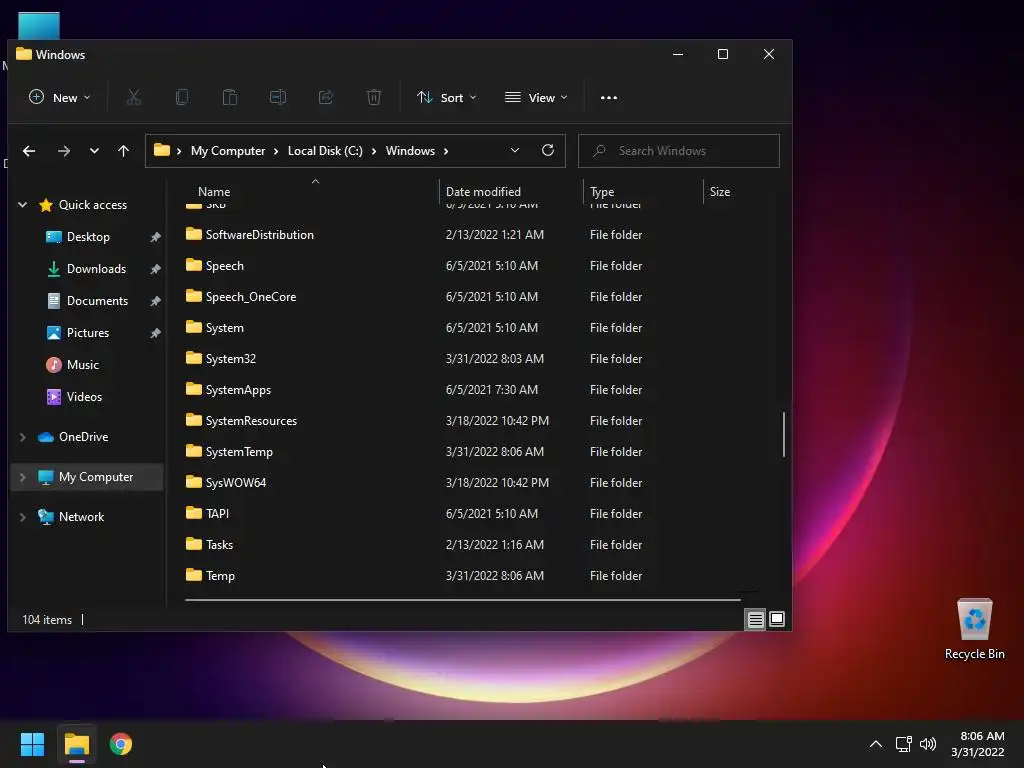Open Videos in Quick access

(x=84, y=396)
